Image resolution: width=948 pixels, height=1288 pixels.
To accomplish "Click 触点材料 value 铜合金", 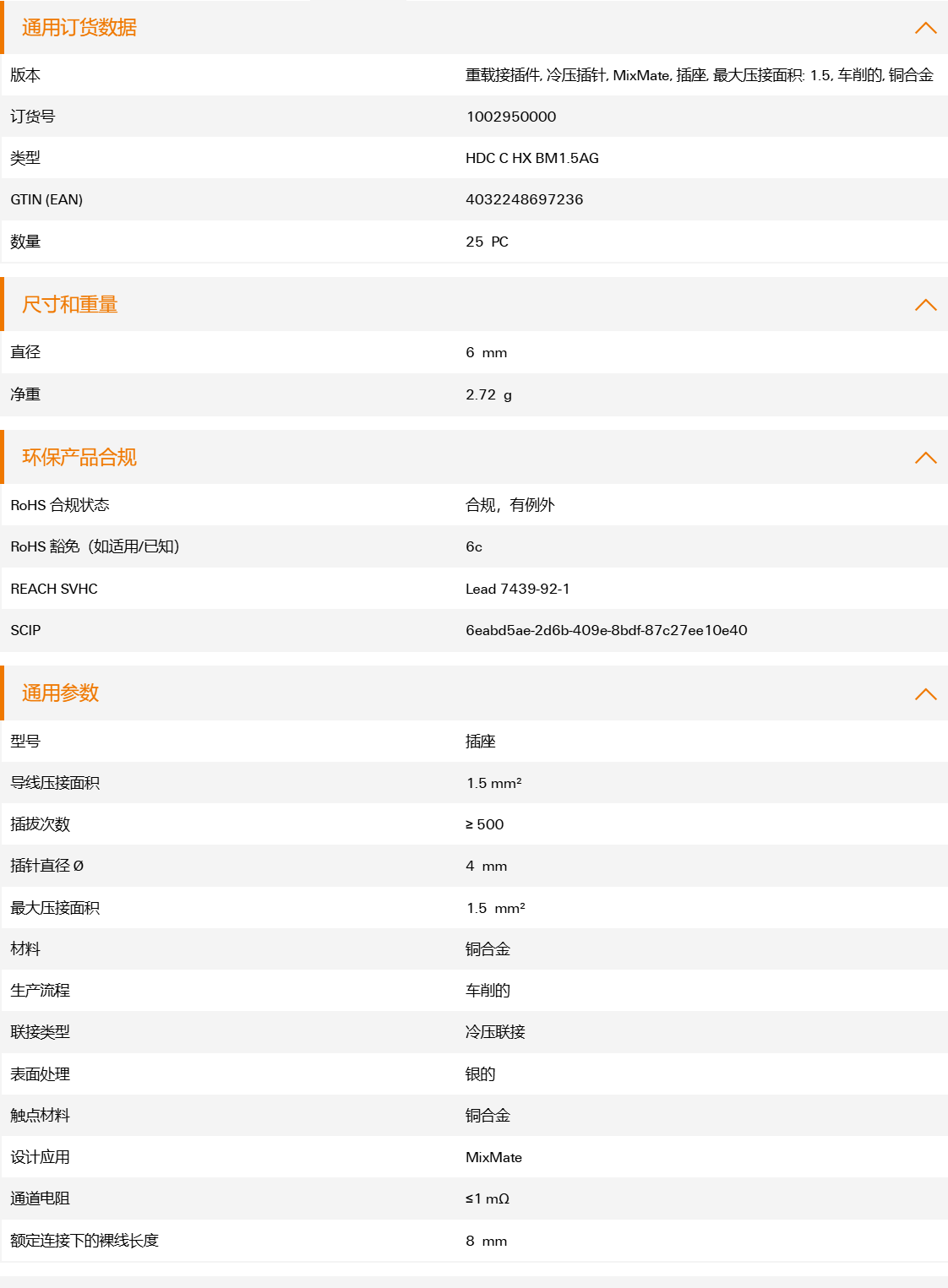I will pos(488,1116).
